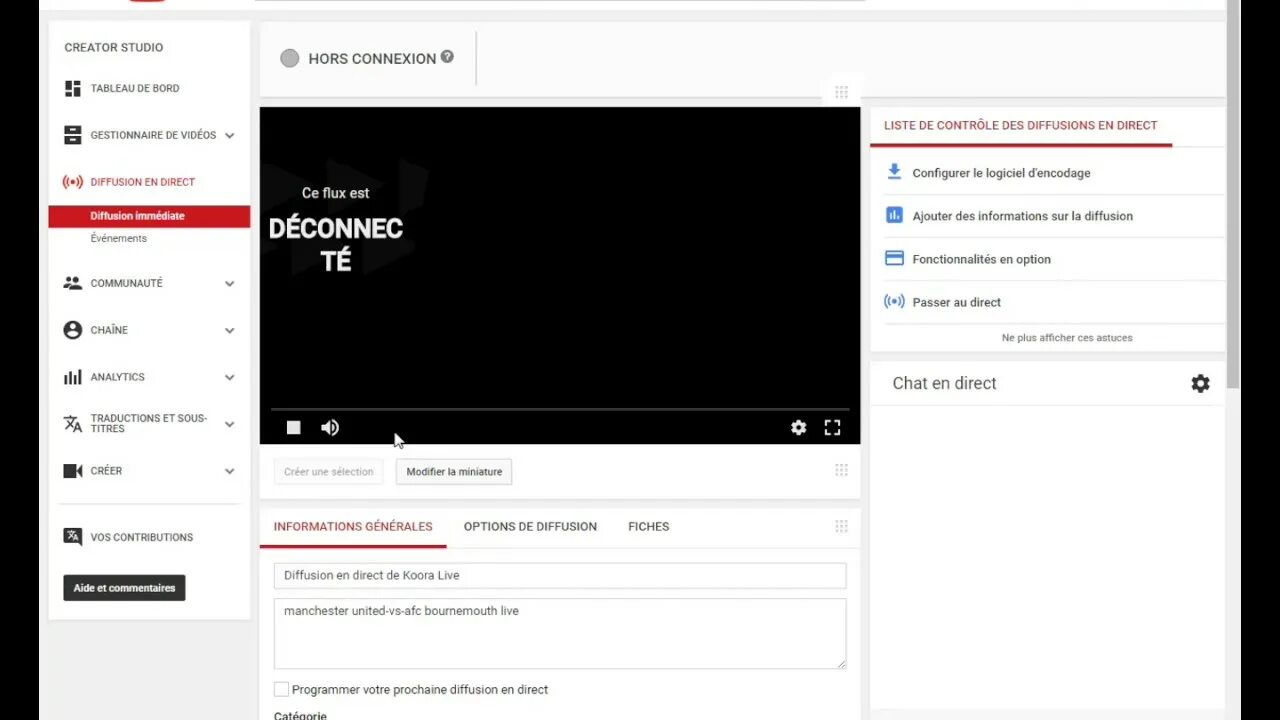Click the Traductions et sous-titres translate icon
The width and height of the screenshot is (1280, 720).
point(73,424)
